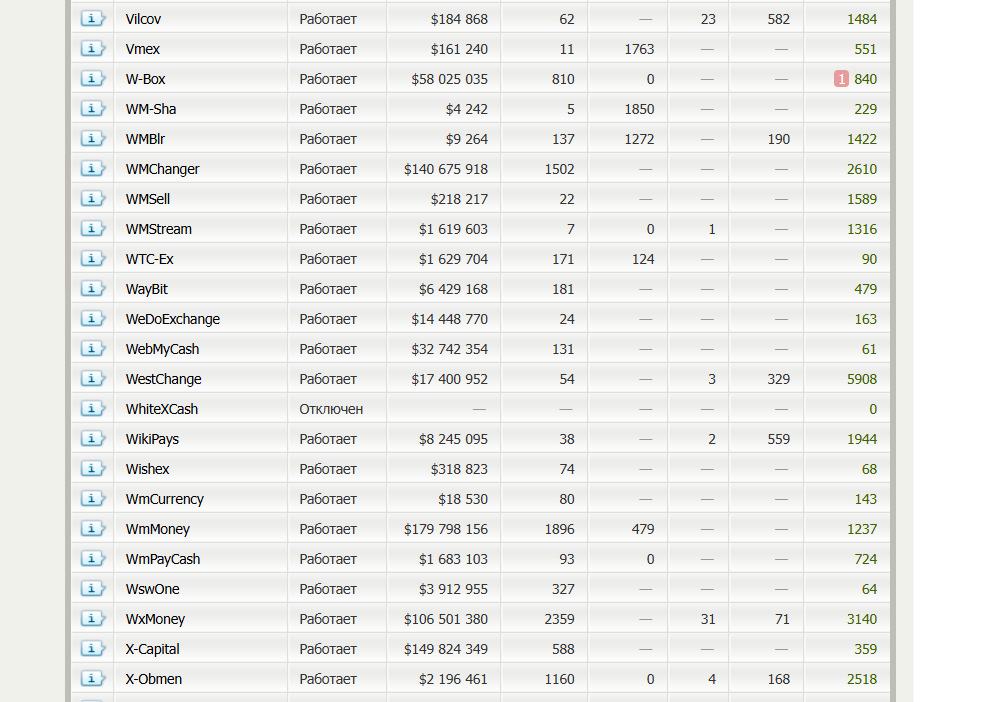Open info icon for WayBit
The image size is (982, 702).
pyautogui.click(x=92, y=289)
